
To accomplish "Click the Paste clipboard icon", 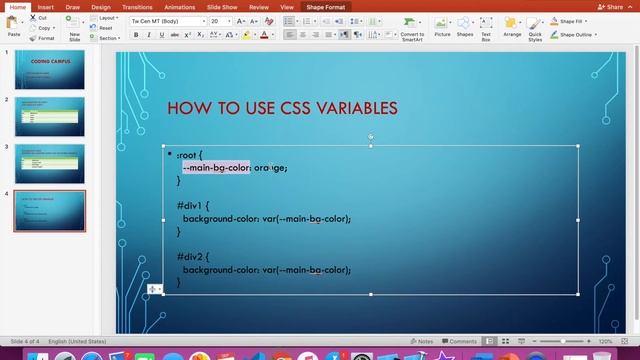I will click(13, 23).
